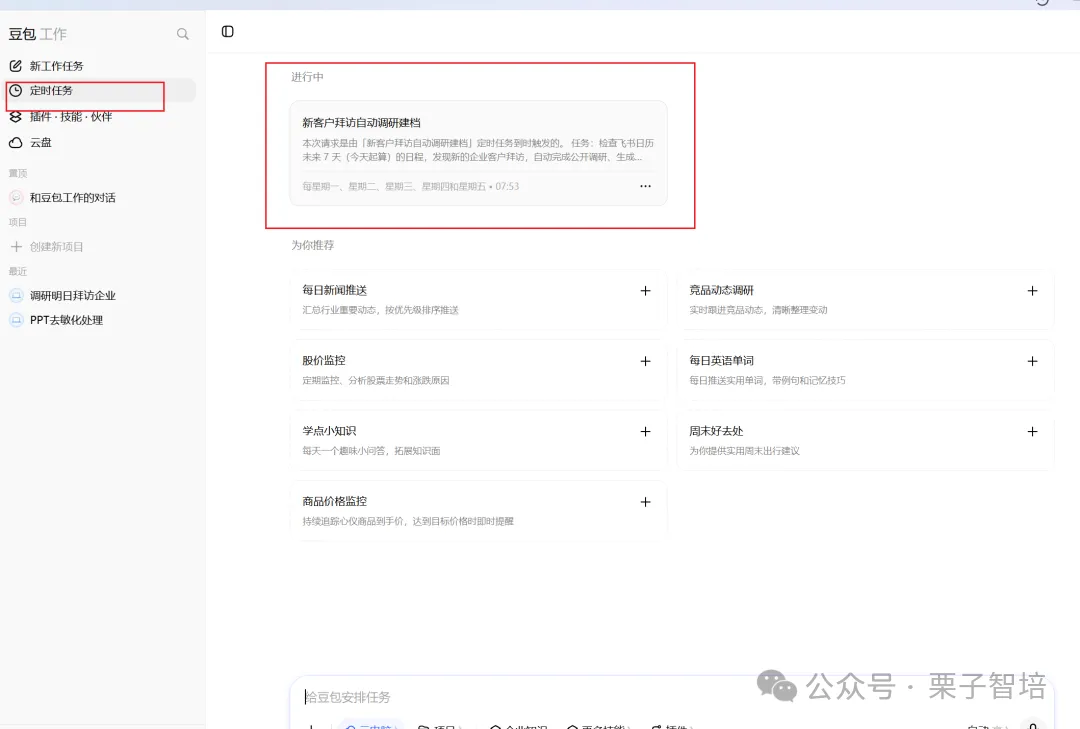The height and width of the screenshot is (729, 1080).
Task: Click the 进行中 section heading
Action: (307, 76)
